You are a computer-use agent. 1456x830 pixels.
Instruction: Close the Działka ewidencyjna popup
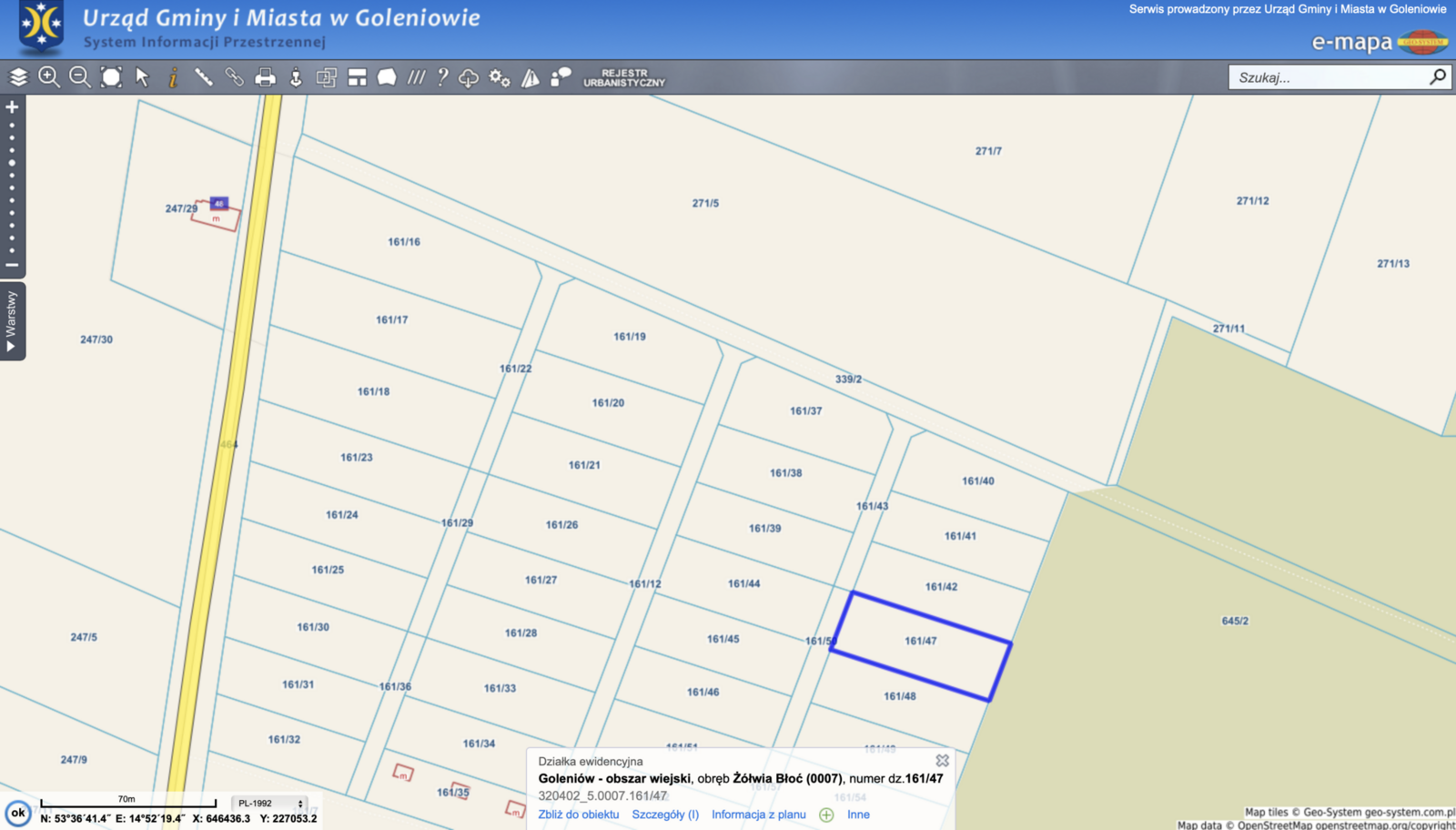(942, 761)
